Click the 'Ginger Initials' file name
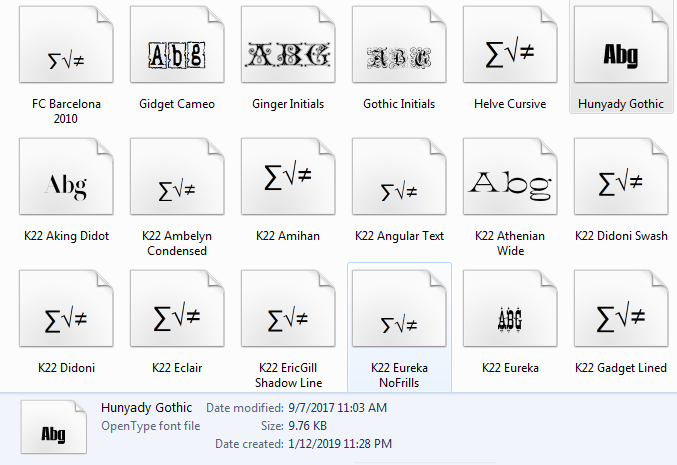Screen dimensions: 677x465 click(x=288, y=104)
